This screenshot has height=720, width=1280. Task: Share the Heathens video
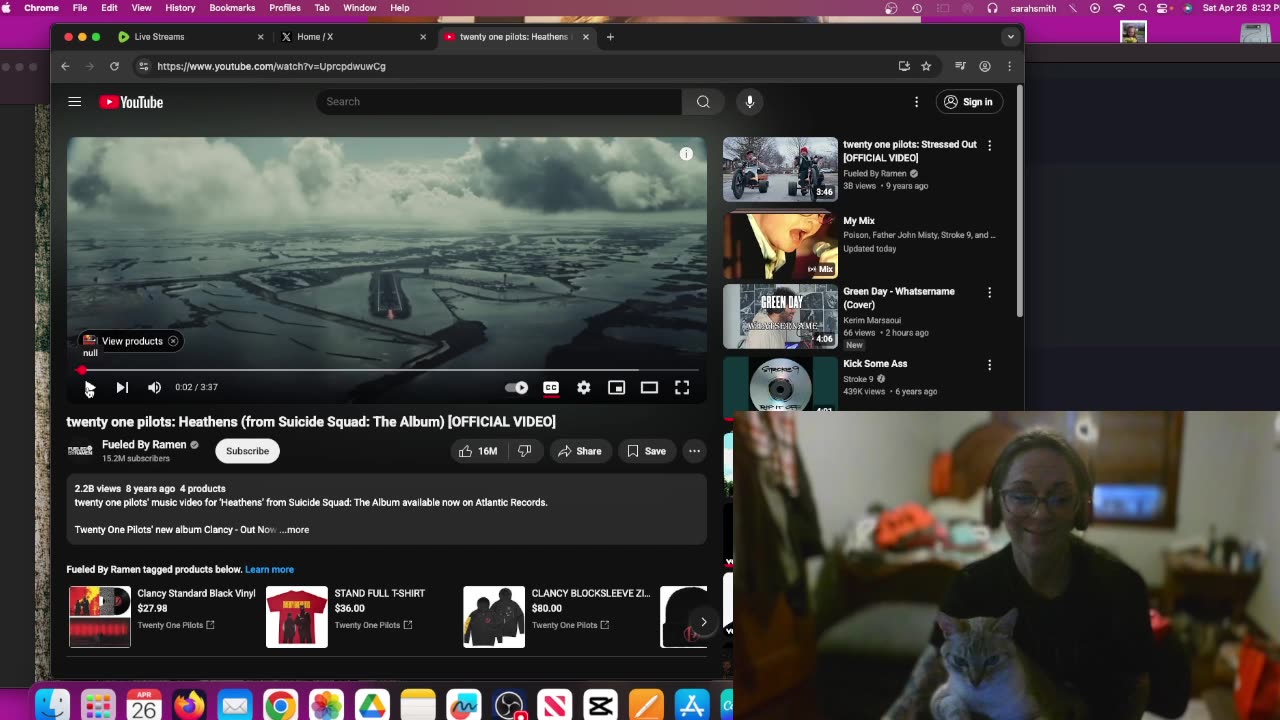point(580,451)
